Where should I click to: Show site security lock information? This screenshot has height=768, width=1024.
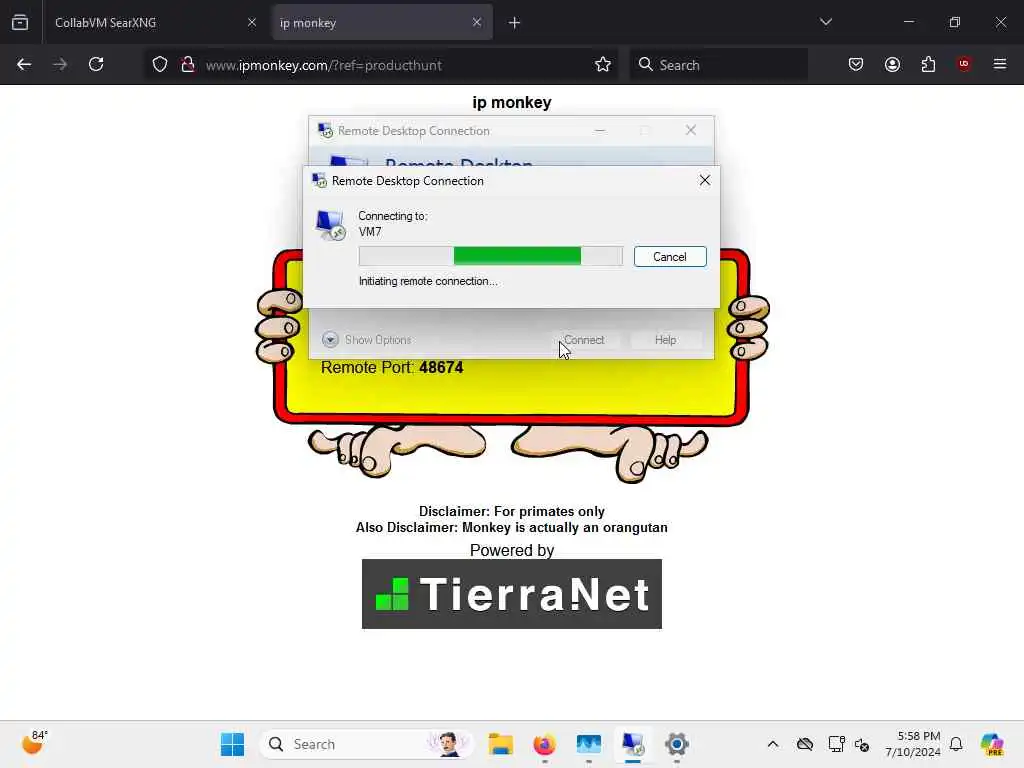(x=187, y=64)
